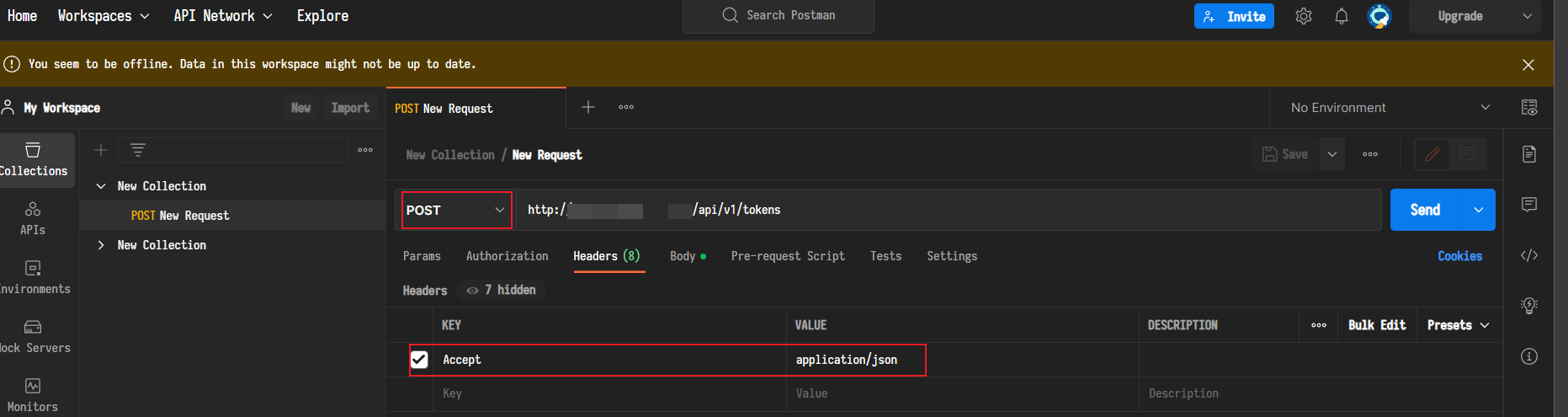Open the Save options dropdown arrow
This screenshot has width=1568, height=417.
[x=1332, y=154]
